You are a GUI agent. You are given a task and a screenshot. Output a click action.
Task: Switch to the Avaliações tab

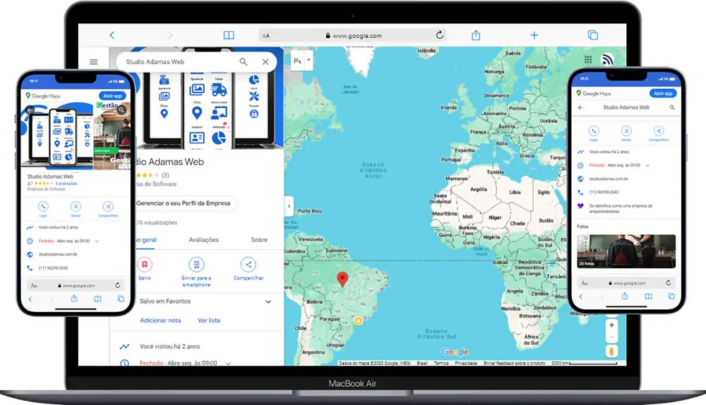coord(204,240)
